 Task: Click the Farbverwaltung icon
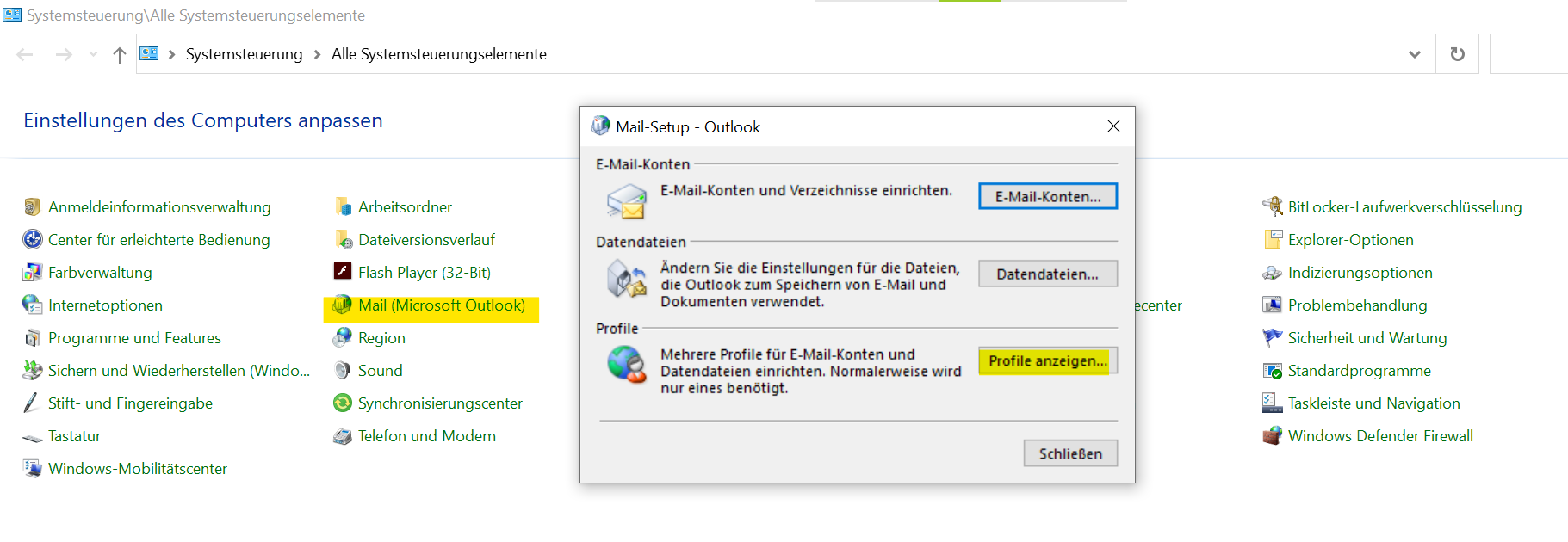pyautogui.click(x=32, y=273)
